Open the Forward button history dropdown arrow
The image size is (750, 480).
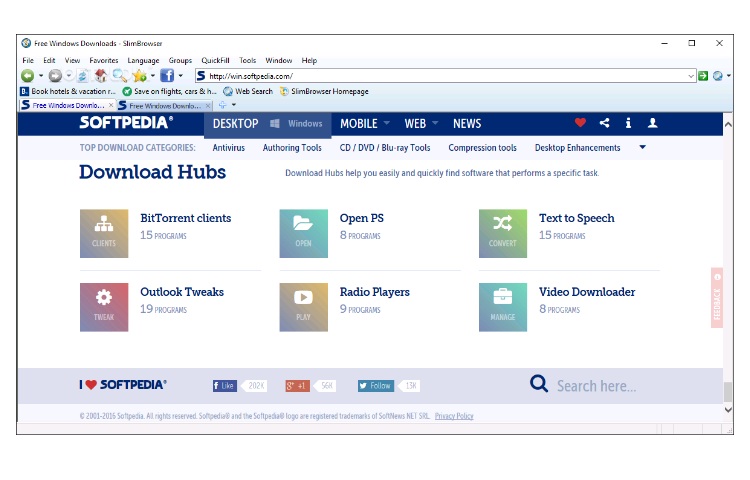click(69, 76)
